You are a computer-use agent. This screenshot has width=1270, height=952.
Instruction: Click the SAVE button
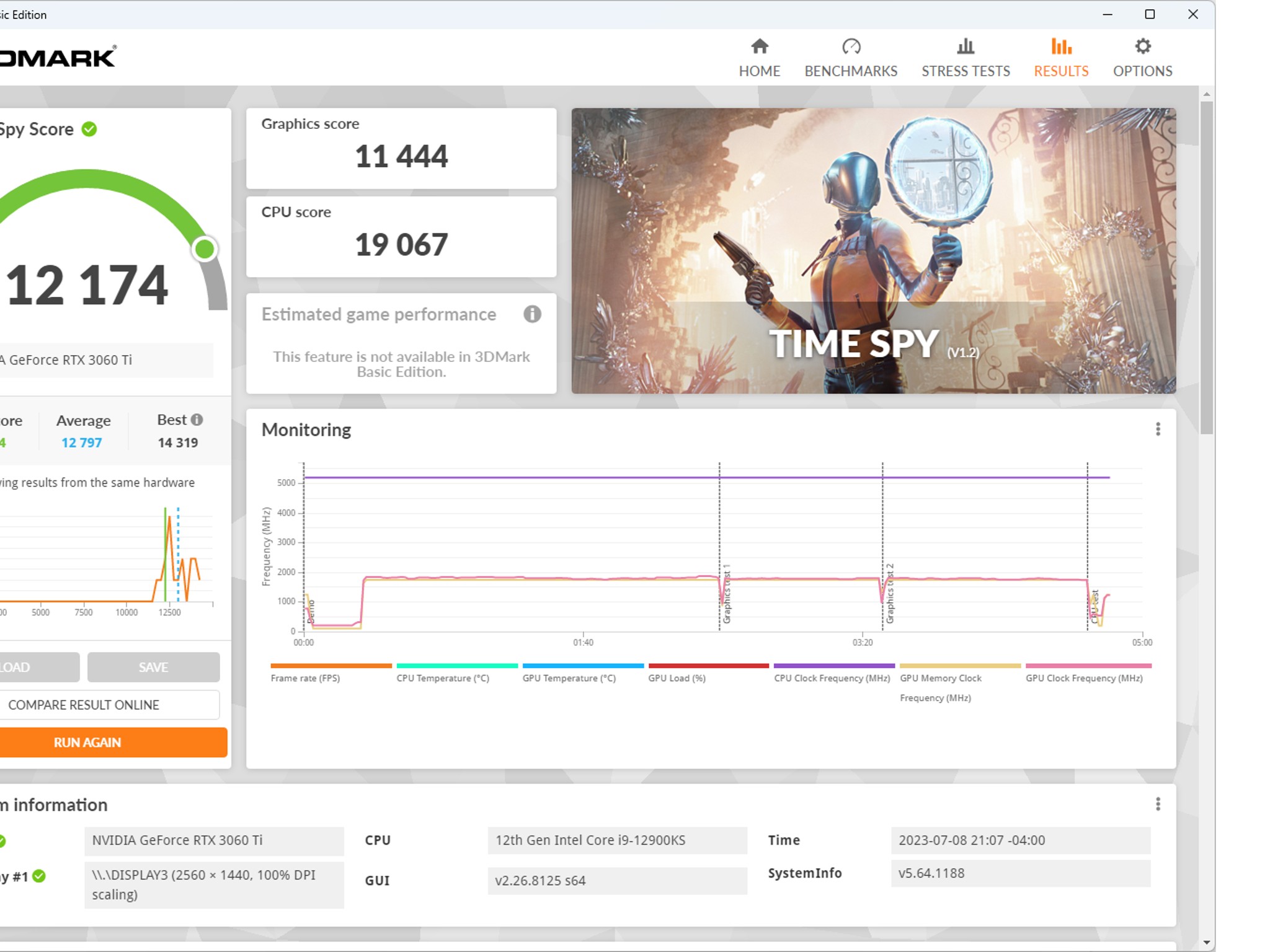pyautogui.click(x=153, y=667)
